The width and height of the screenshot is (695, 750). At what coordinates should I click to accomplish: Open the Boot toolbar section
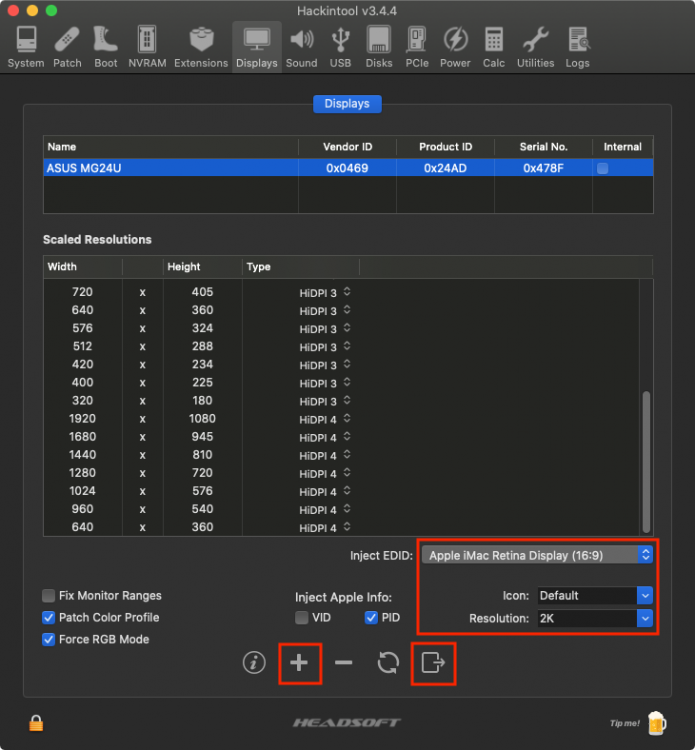[106, 47]
